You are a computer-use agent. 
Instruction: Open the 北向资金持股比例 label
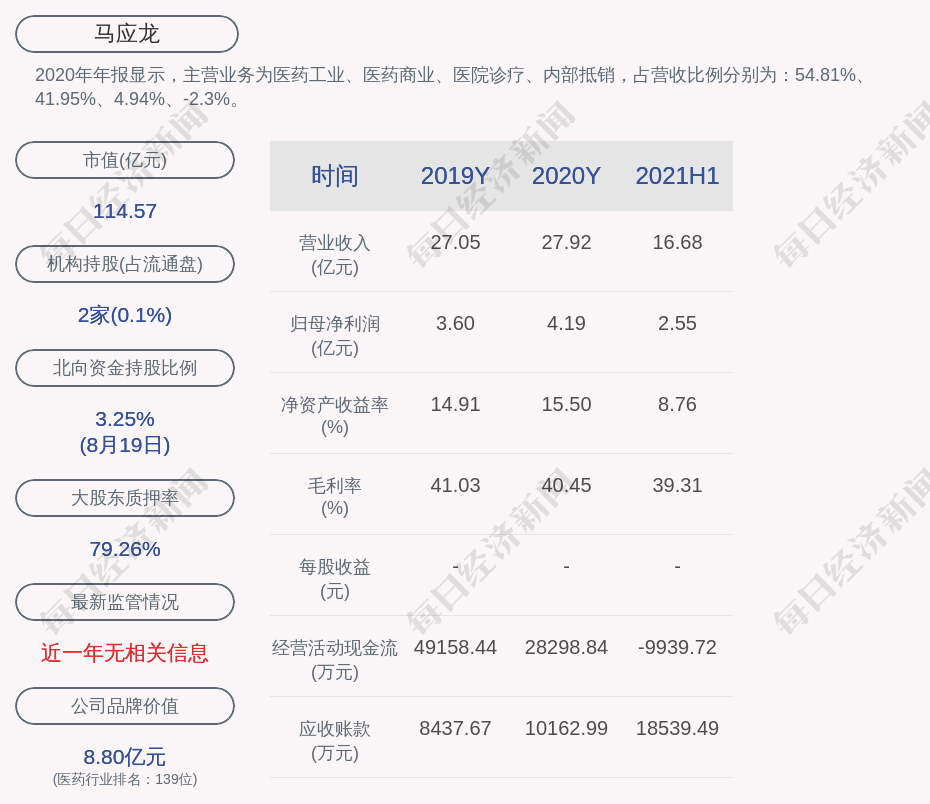[x=125, y=368]
